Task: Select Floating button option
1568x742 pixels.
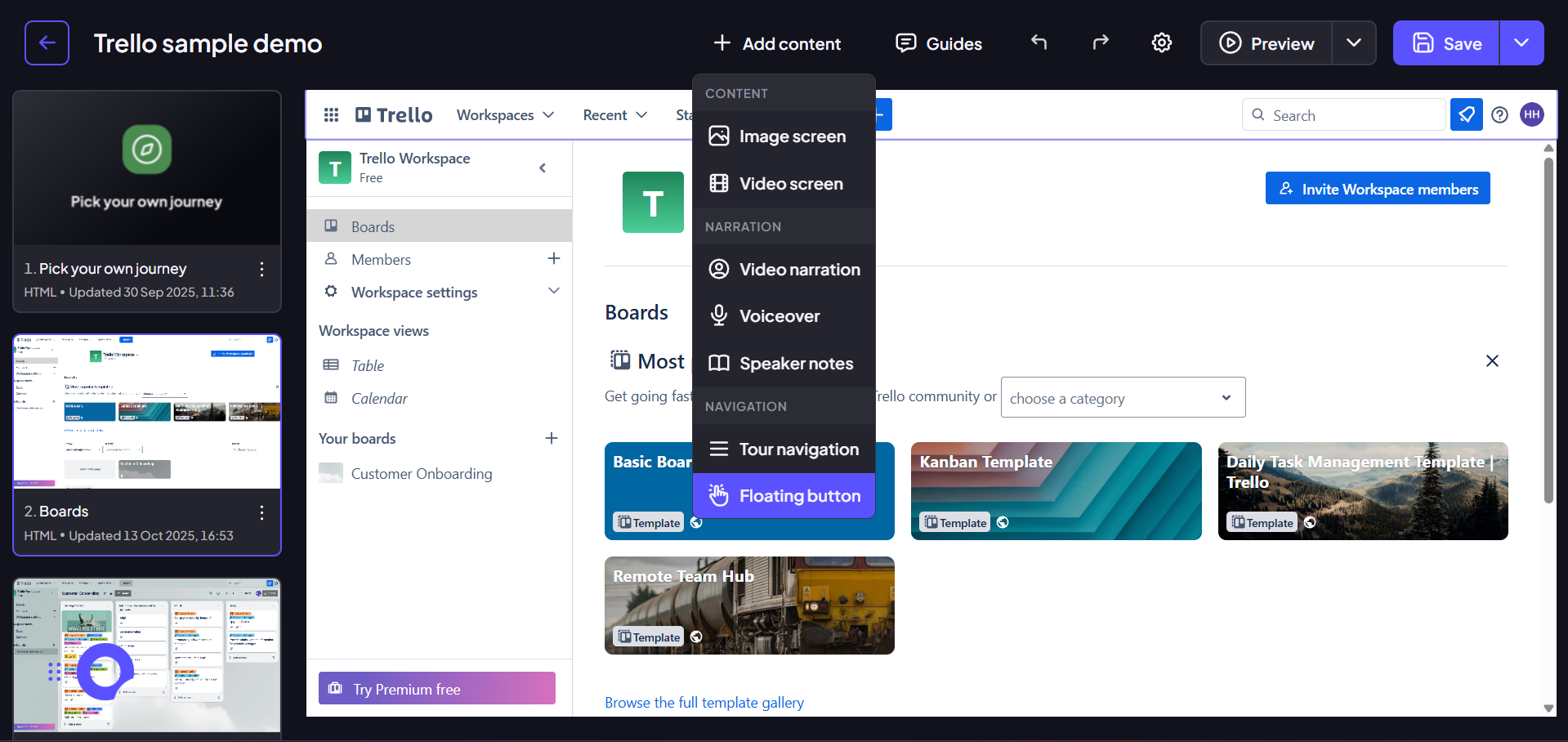Action: pyautogui.click(x=784, y=495)
